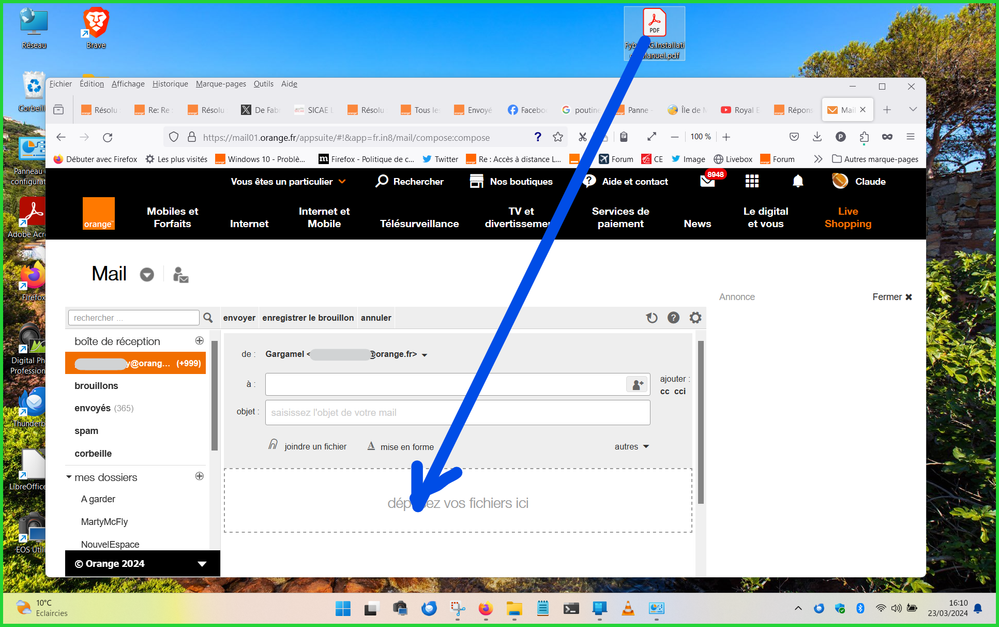Open mail settings gear icon
The width and height of the screenshot is (999, 627).
tap(695, 318)
